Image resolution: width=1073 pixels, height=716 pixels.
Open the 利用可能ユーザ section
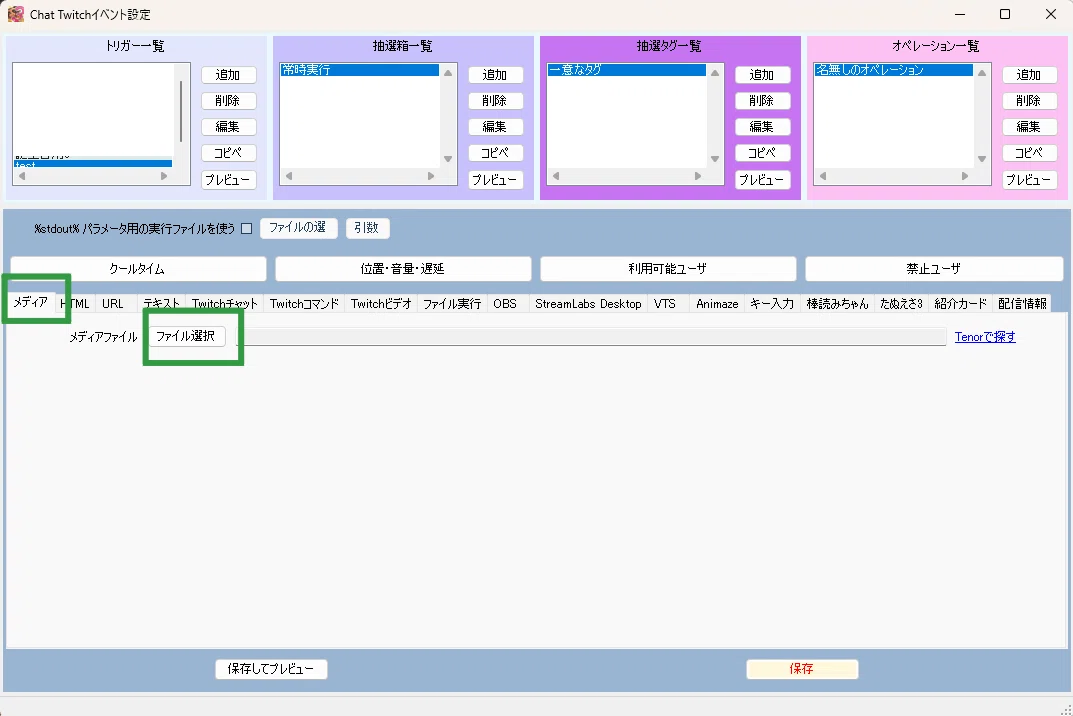[668, 269]
